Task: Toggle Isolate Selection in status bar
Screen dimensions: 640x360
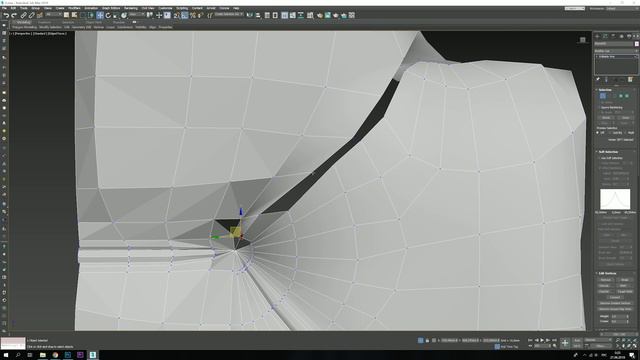Action: point(420,340)
